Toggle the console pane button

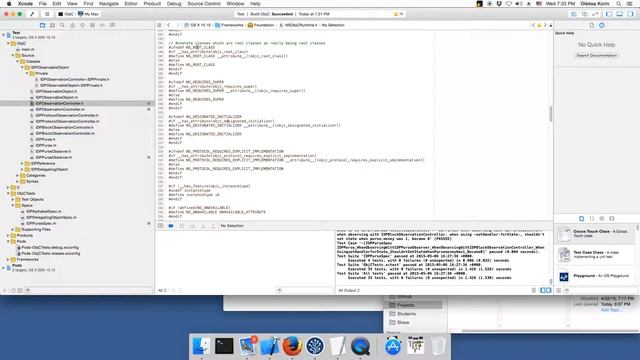click(548, 290)
